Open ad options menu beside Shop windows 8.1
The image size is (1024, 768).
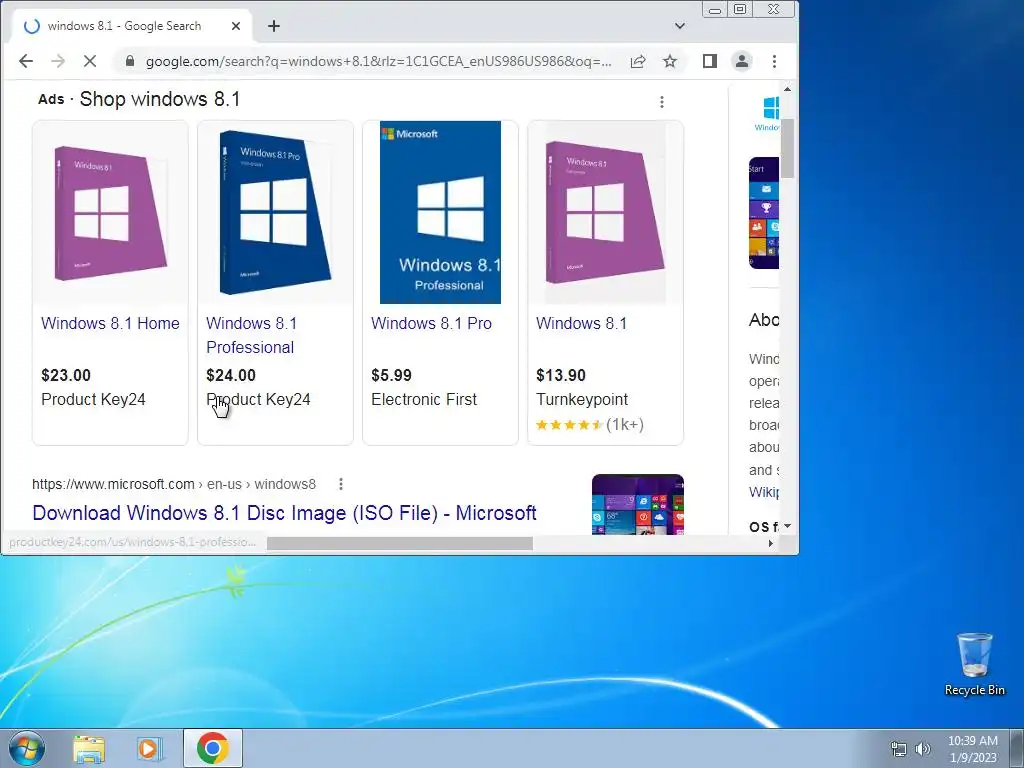click(x=662, y=102)
